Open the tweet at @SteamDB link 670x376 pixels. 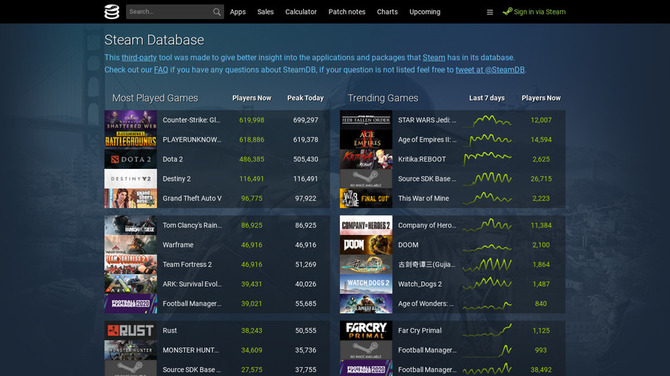[490, 70]
